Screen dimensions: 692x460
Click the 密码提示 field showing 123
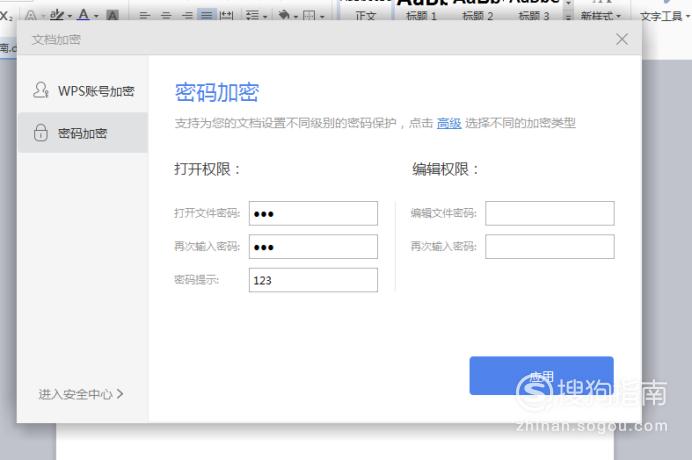coord(313,280)
